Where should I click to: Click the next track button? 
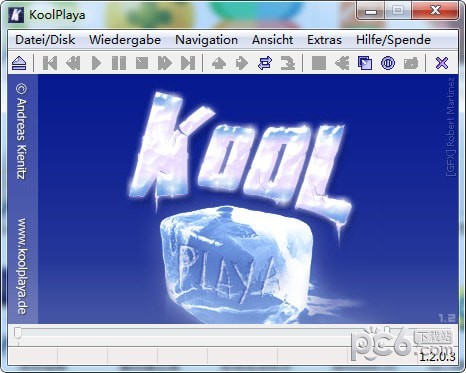pos(188,63)
